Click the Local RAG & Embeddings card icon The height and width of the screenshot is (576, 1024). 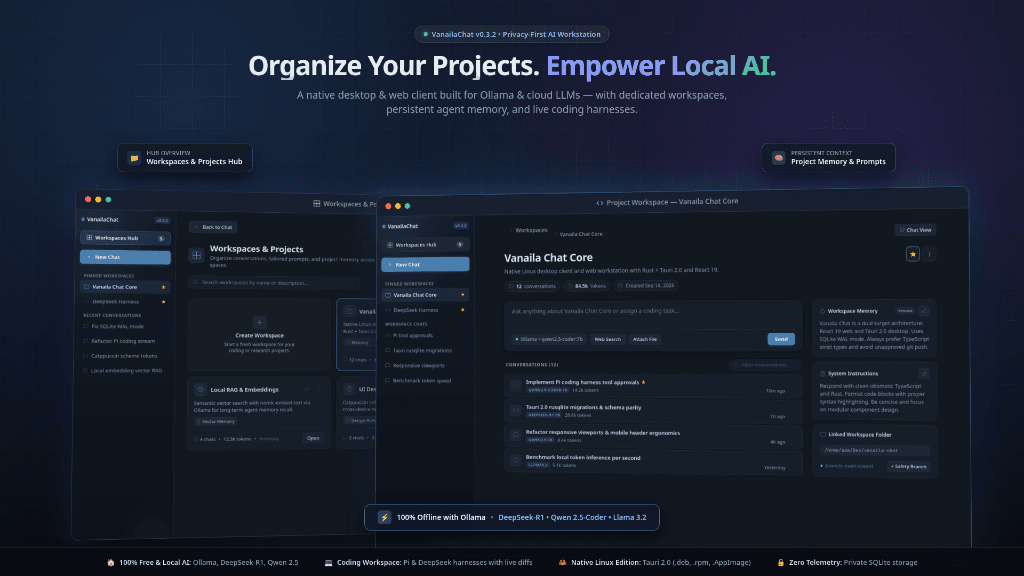point(200,390)
